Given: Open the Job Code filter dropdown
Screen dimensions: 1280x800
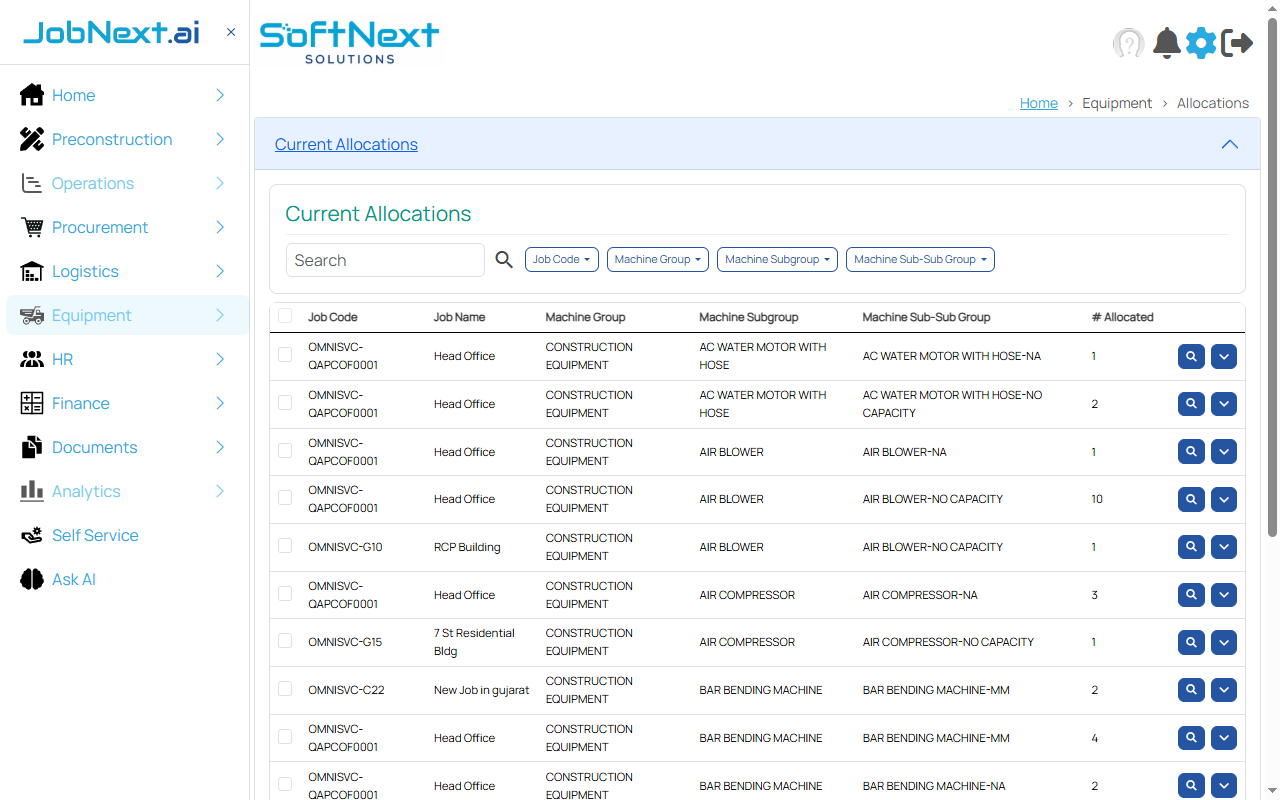Looking at the screenshot, I should tap(561, 259).
